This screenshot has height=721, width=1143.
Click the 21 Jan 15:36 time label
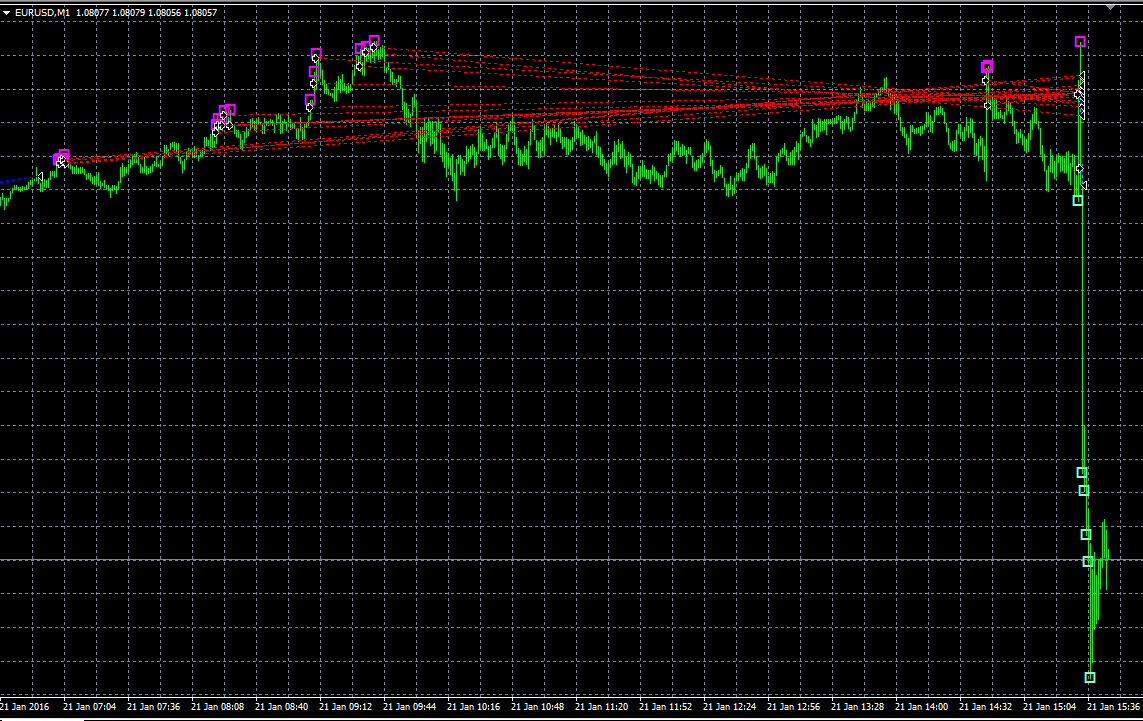[x=1114, y=706]
